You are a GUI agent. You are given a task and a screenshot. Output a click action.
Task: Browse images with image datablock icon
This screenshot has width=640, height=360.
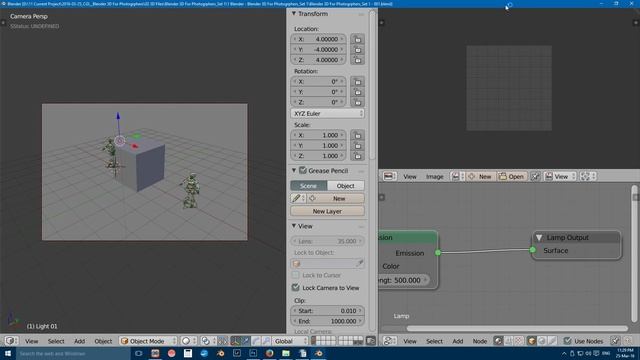click(458, 176)
